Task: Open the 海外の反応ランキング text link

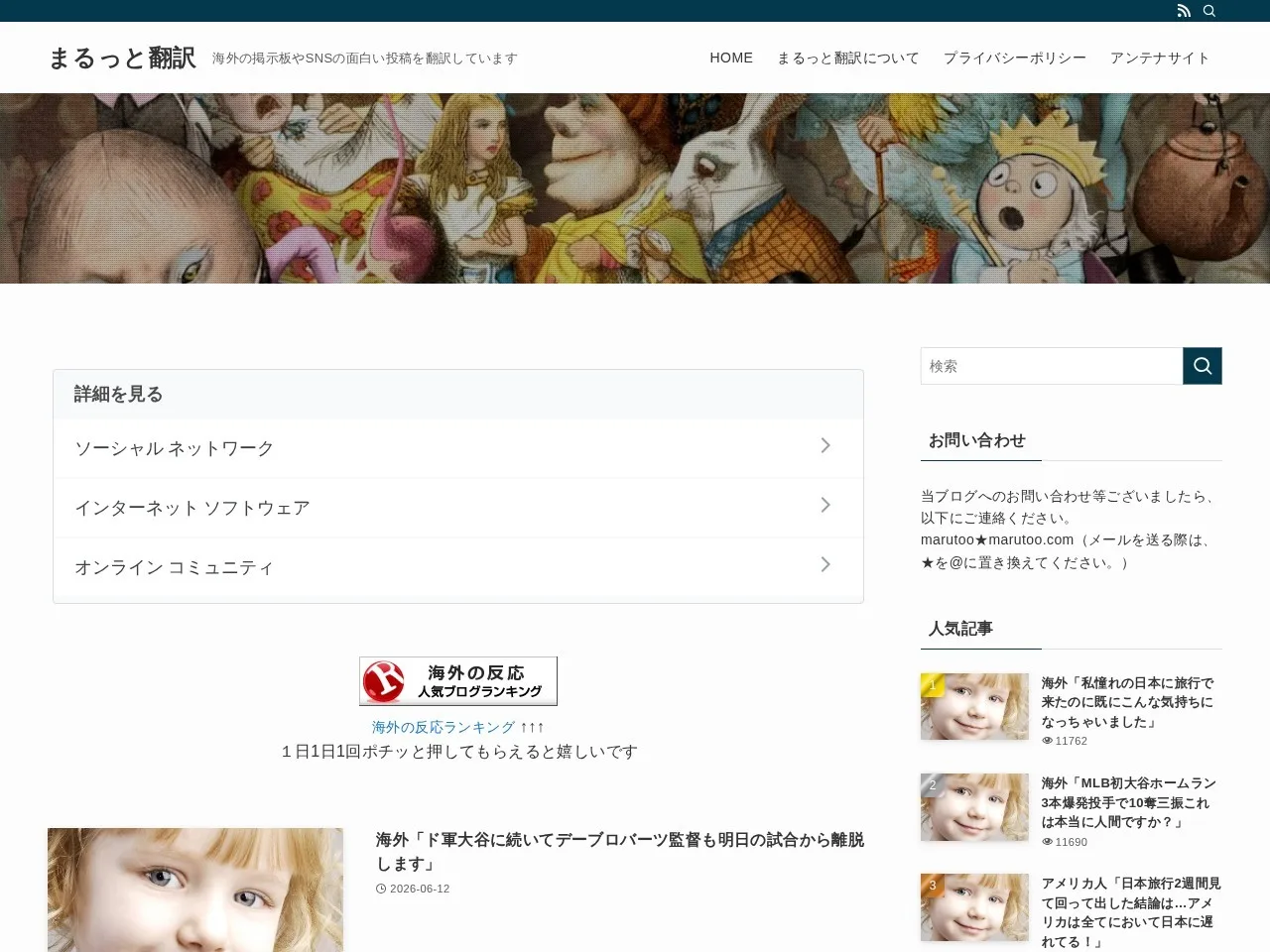Action: [444, 727]
